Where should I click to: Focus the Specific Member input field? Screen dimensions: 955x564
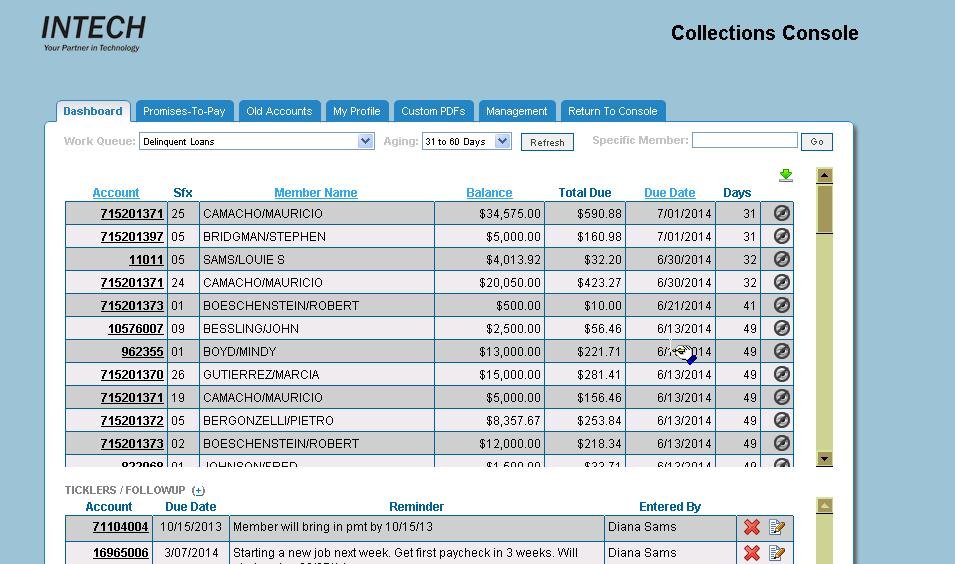point(744,141)
